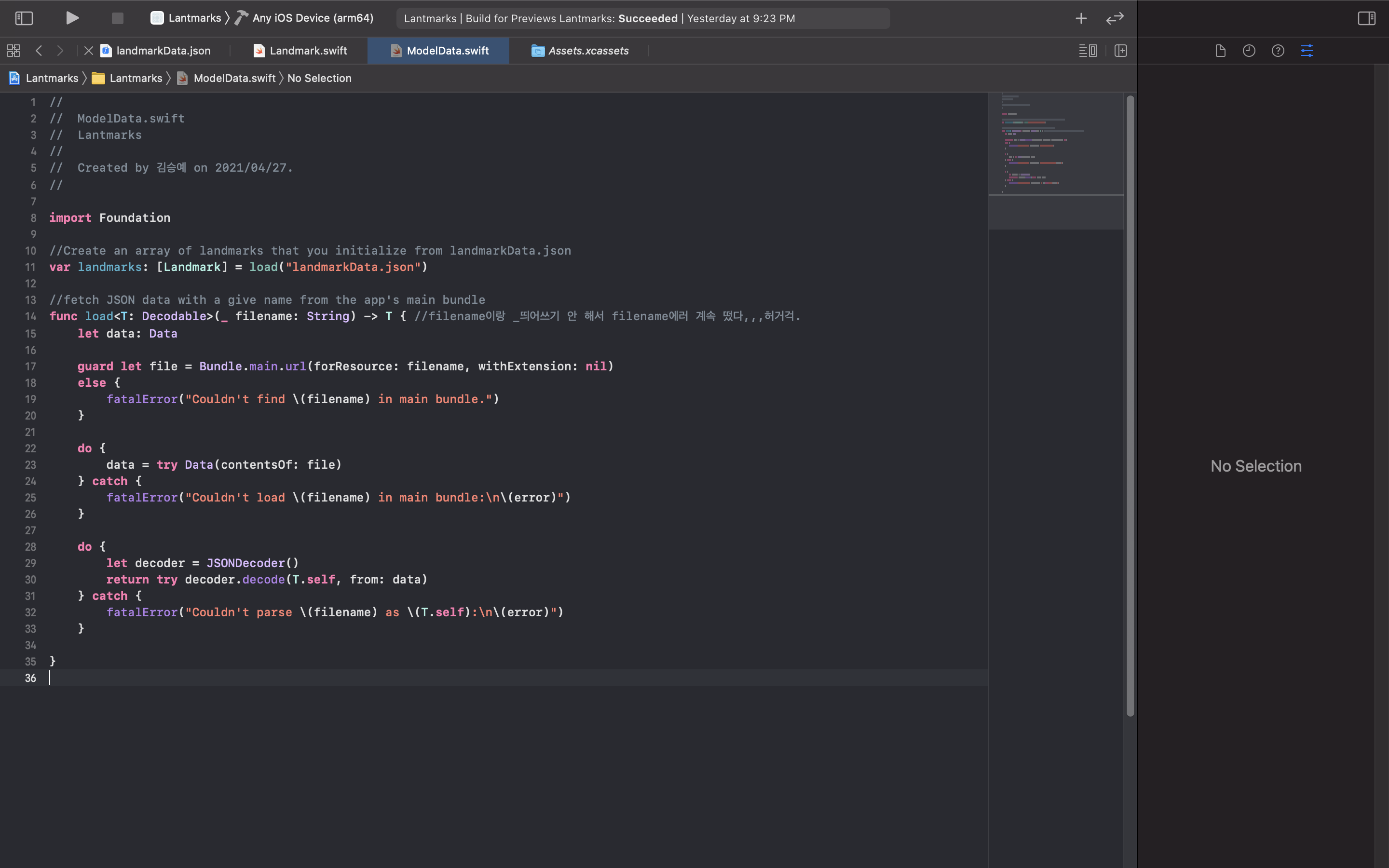Click the ModelData.swift breadcrumb item
The height and width of the screenshot is (868, 1389).
[x=233, y=78]
